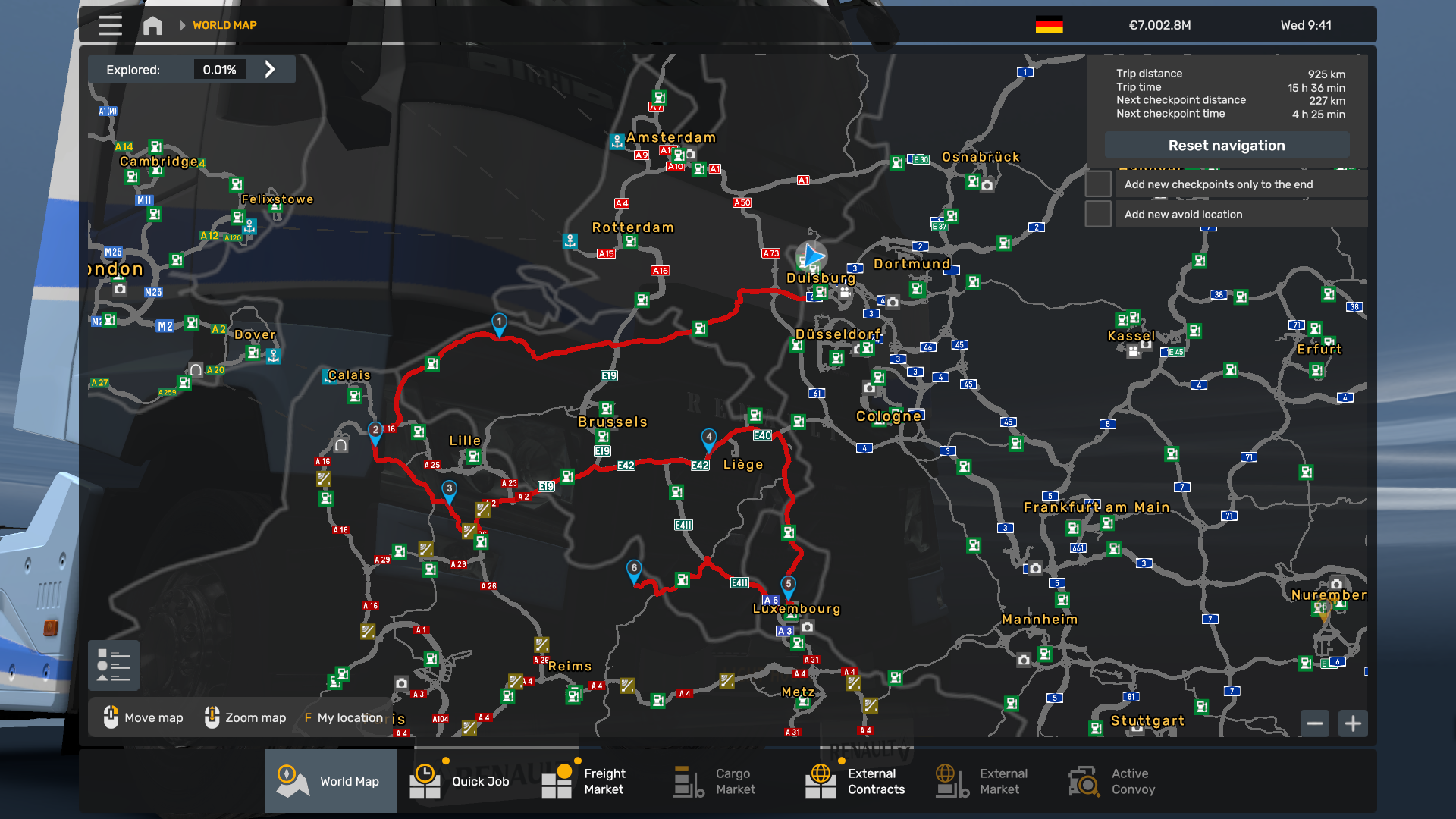This screenshot has height=819, width=1456.
Task: Zoom in with plus button
Action: (x=1353, y=723)
